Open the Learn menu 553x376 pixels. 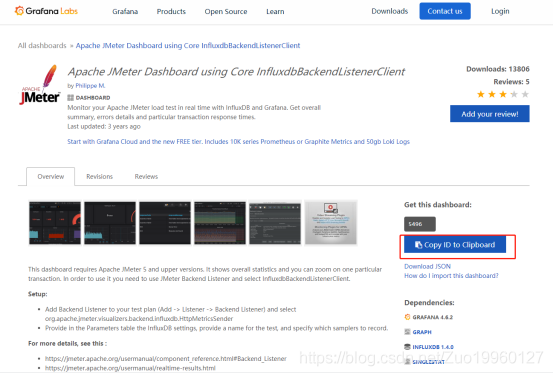point(275,12)
